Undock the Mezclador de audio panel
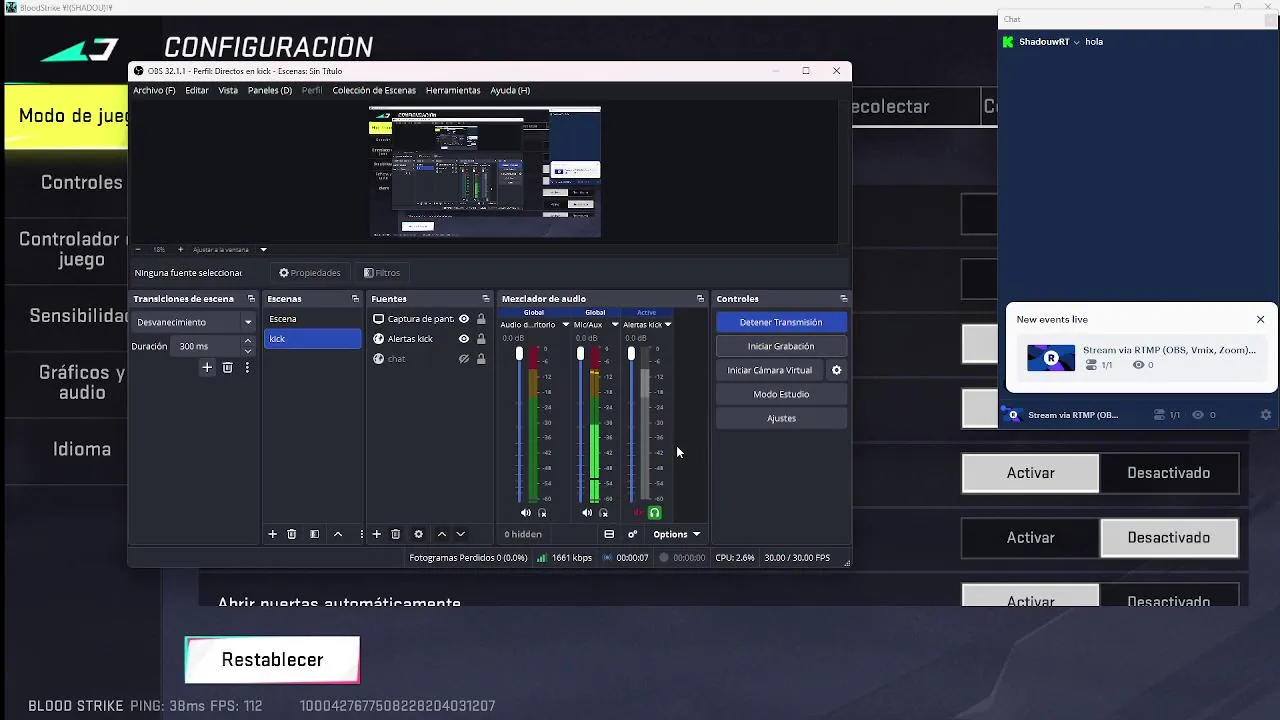This screenshot has width=1280, height=720. coord(700,299)
